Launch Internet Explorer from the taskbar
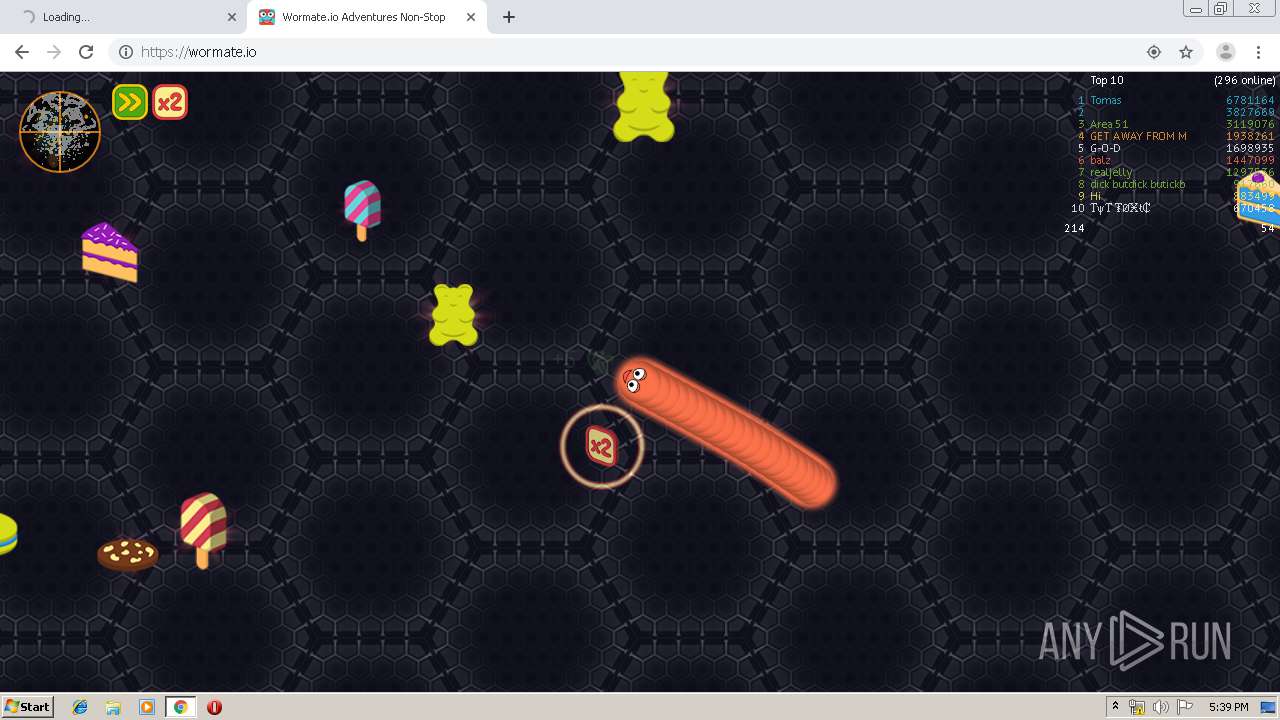This screenshot has height=720, width=1280. tap(80, 707)
